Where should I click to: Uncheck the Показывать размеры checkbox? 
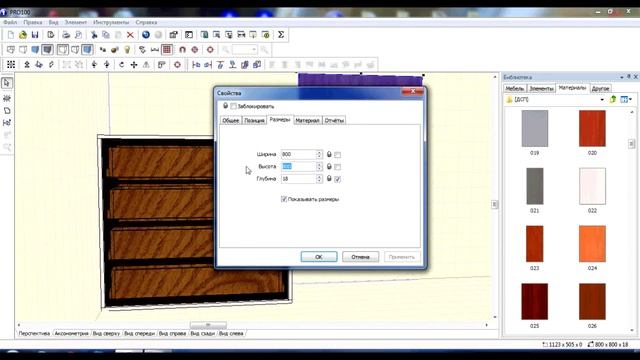pyautogui.click(x=284, y=199)
